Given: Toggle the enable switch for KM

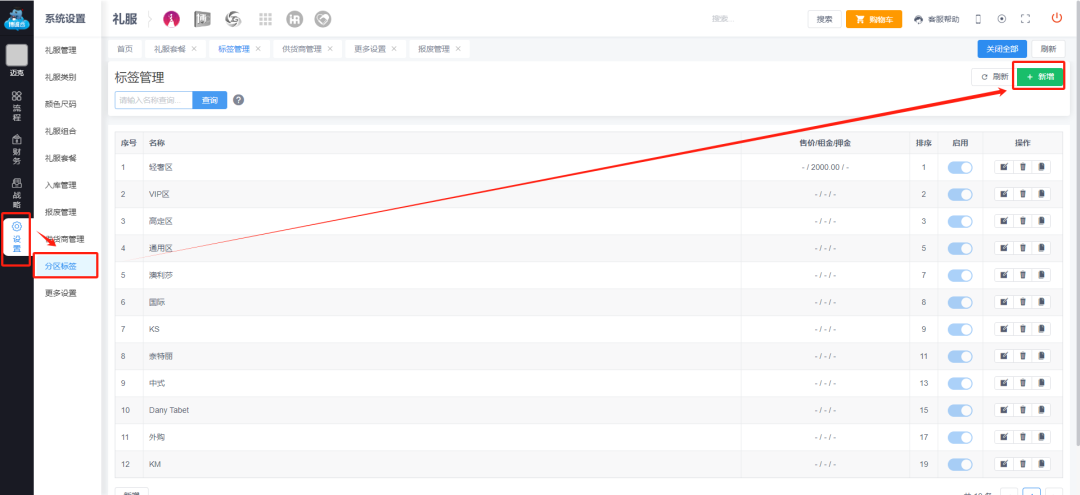Looking at the screenshot, I should coord(960,464).
